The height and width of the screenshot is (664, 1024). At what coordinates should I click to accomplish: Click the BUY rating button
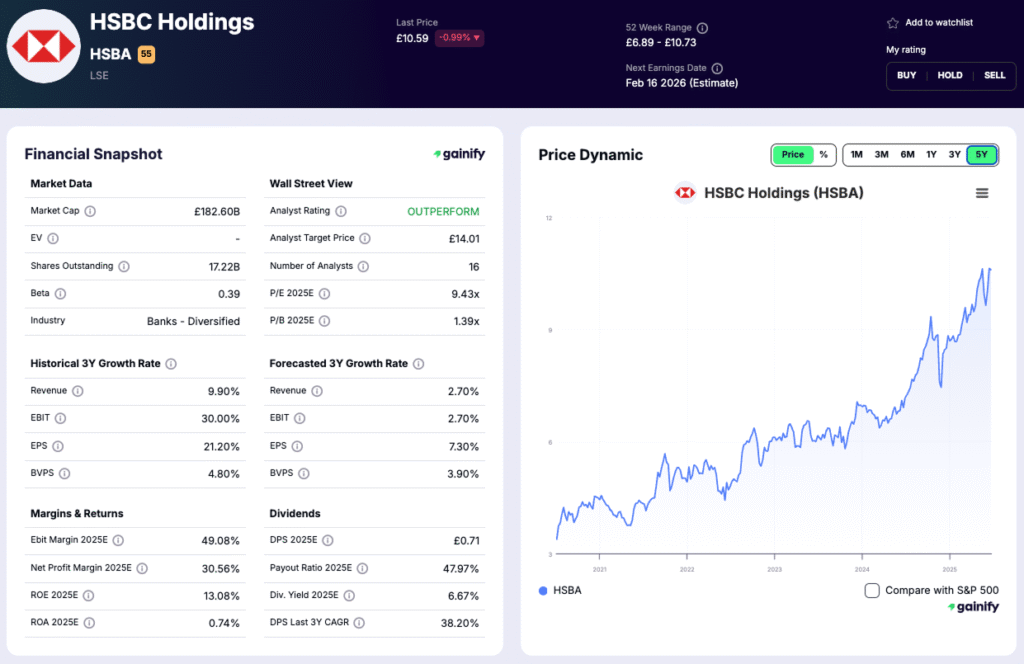point(906,75)
